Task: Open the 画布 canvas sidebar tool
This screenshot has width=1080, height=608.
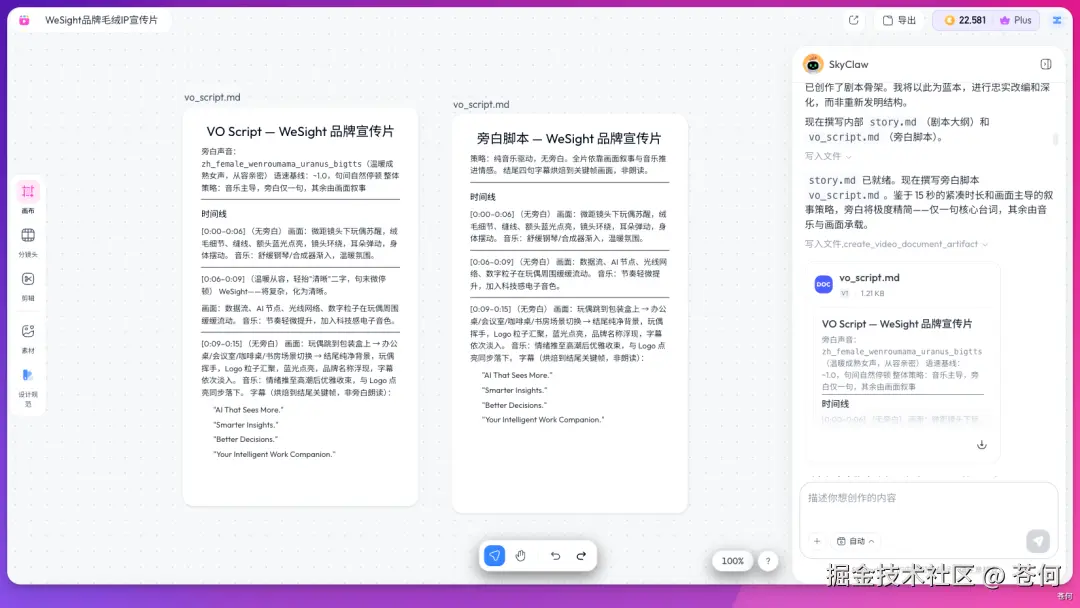Action: [28, 197]
